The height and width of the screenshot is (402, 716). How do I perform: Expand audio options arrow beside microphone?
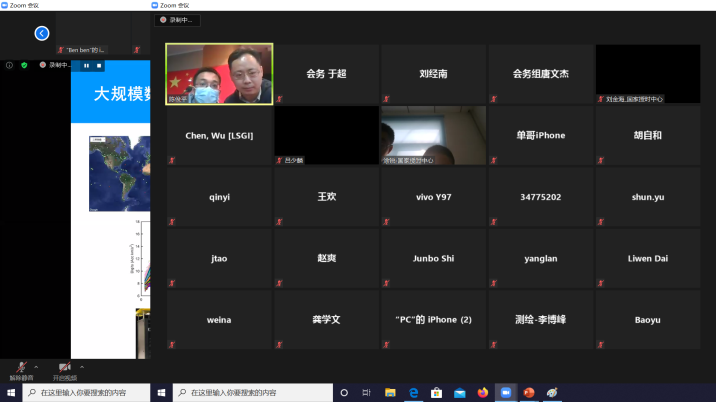pyautogui.click(x=36, y=366)
